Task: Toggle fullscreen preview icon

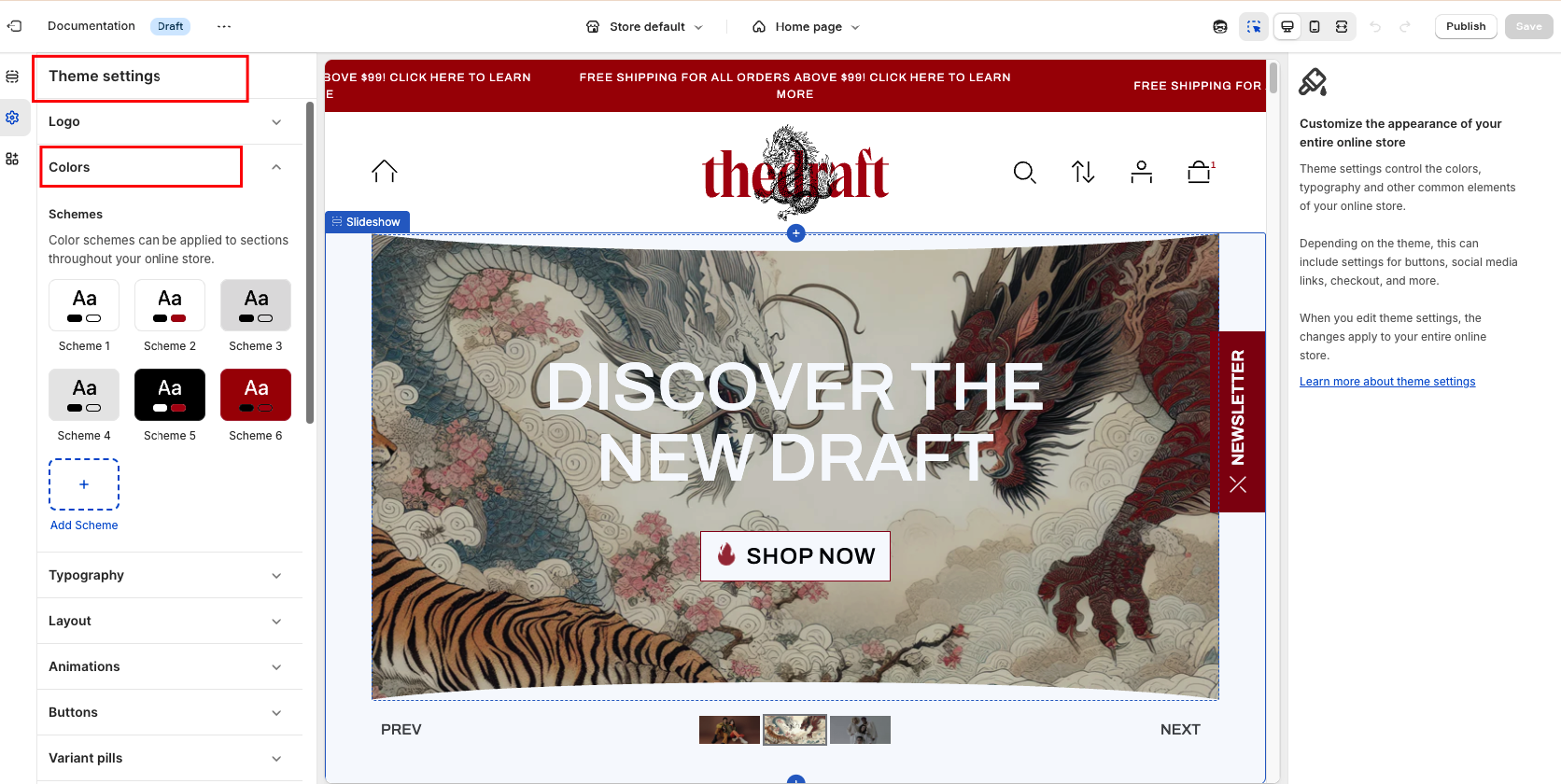Action: click(x=1342, y=26)
